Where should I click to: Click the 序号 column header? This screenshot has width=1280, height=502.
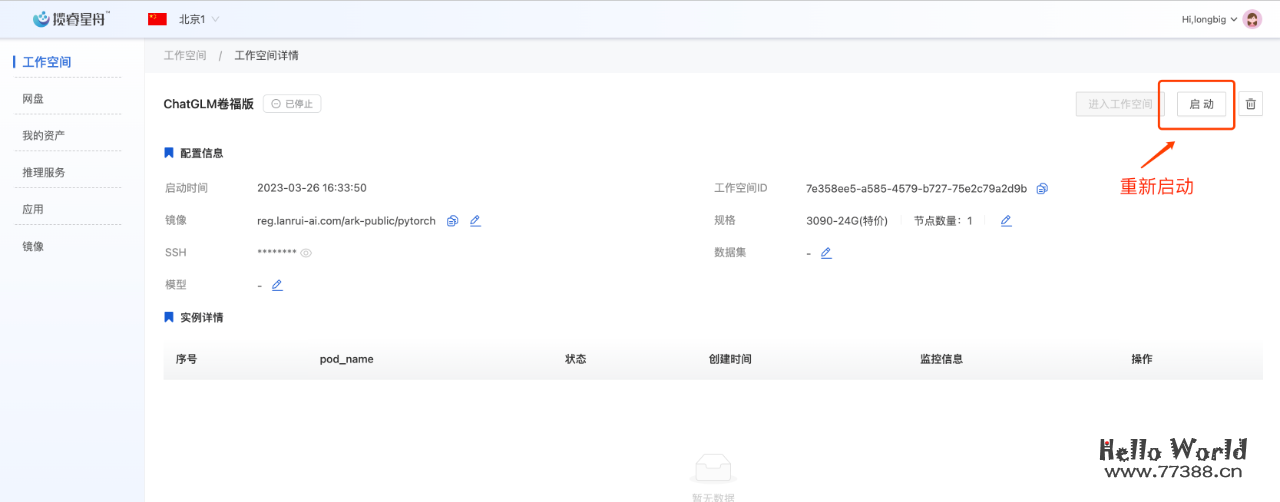186,359
